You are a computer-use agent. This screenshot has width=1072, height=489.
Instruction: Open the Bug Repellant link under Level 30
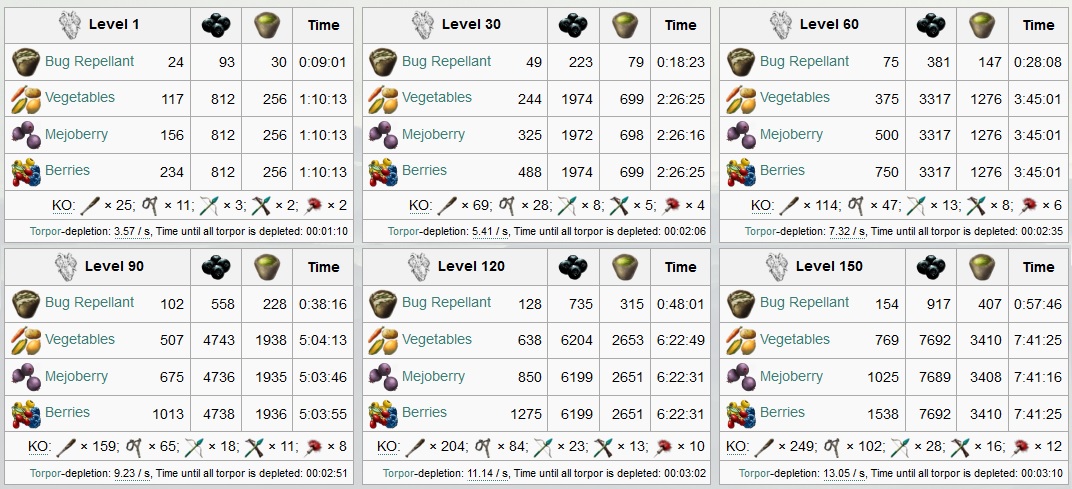tap(446, 61)
